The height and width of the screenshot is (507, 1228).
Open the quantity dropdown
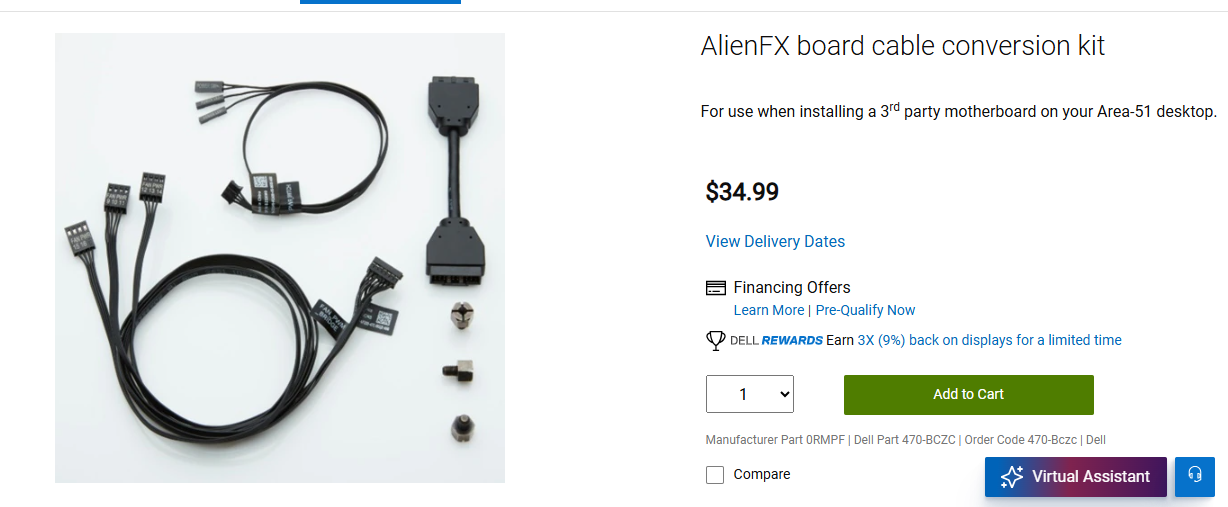coord(750,394)
